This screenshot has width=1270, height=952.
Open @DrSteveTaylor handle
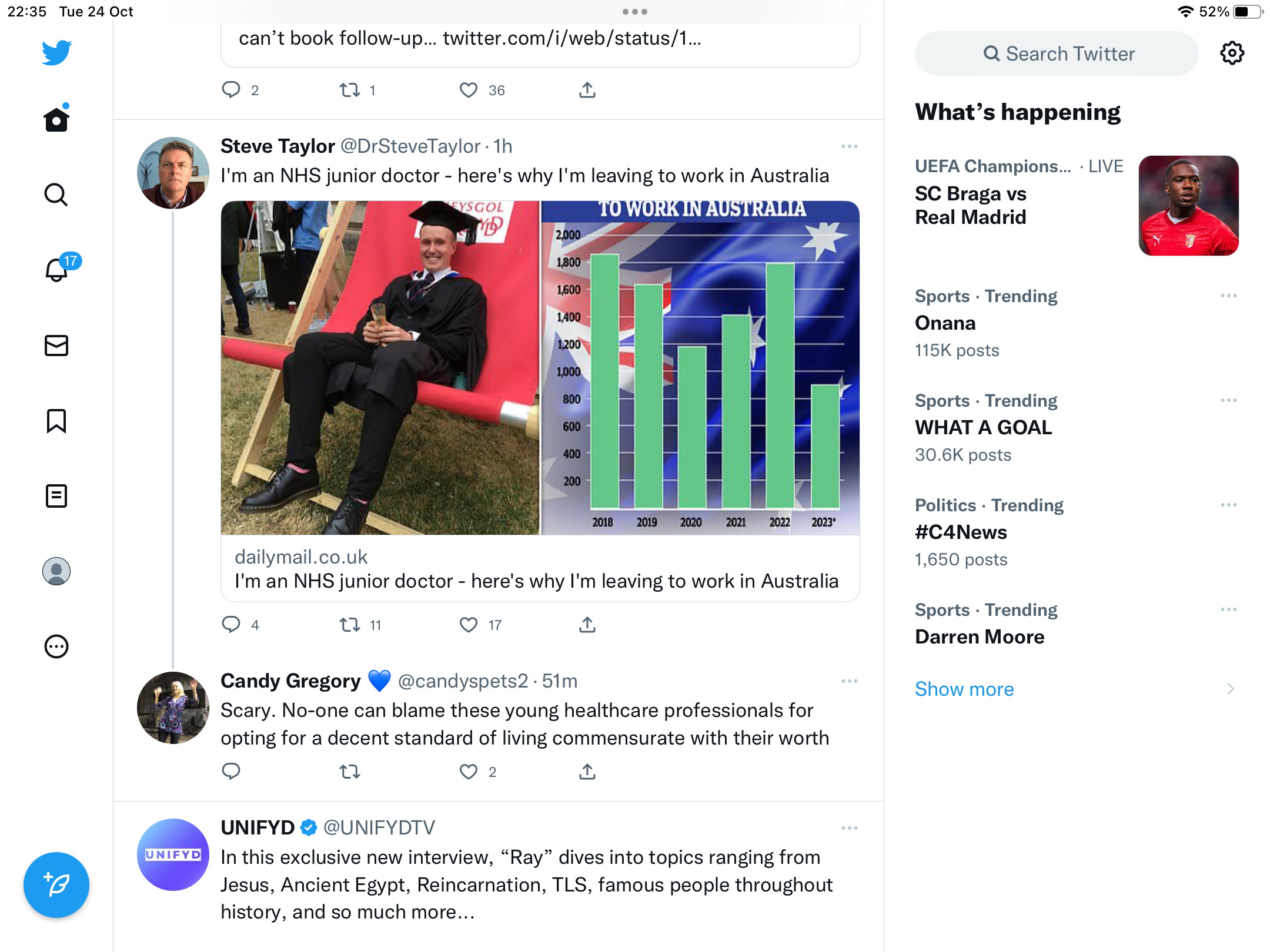tap(410, 146)
